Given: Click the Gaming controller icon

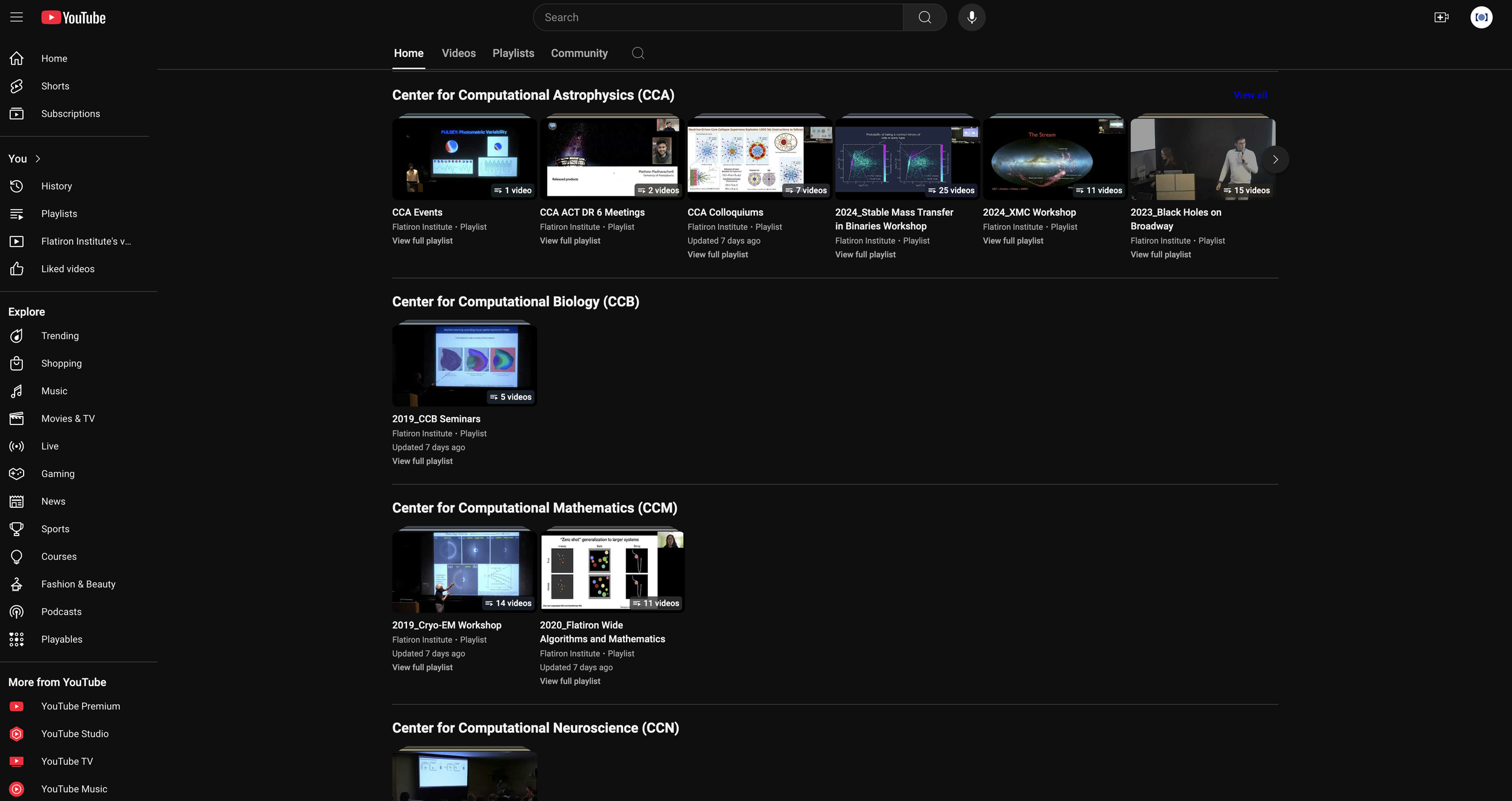Looking at the screenshot, I should (16, 474).
